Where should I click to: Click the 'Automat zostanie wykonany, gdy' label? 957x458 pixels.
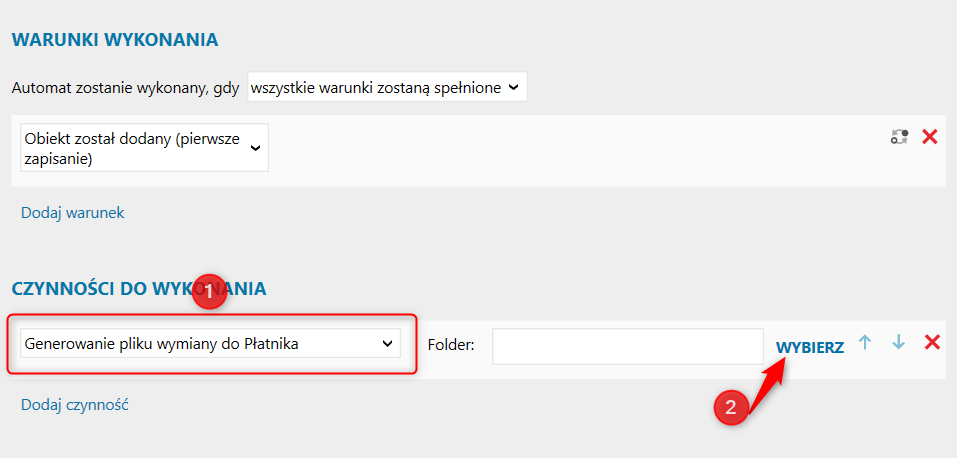point(126,88)
